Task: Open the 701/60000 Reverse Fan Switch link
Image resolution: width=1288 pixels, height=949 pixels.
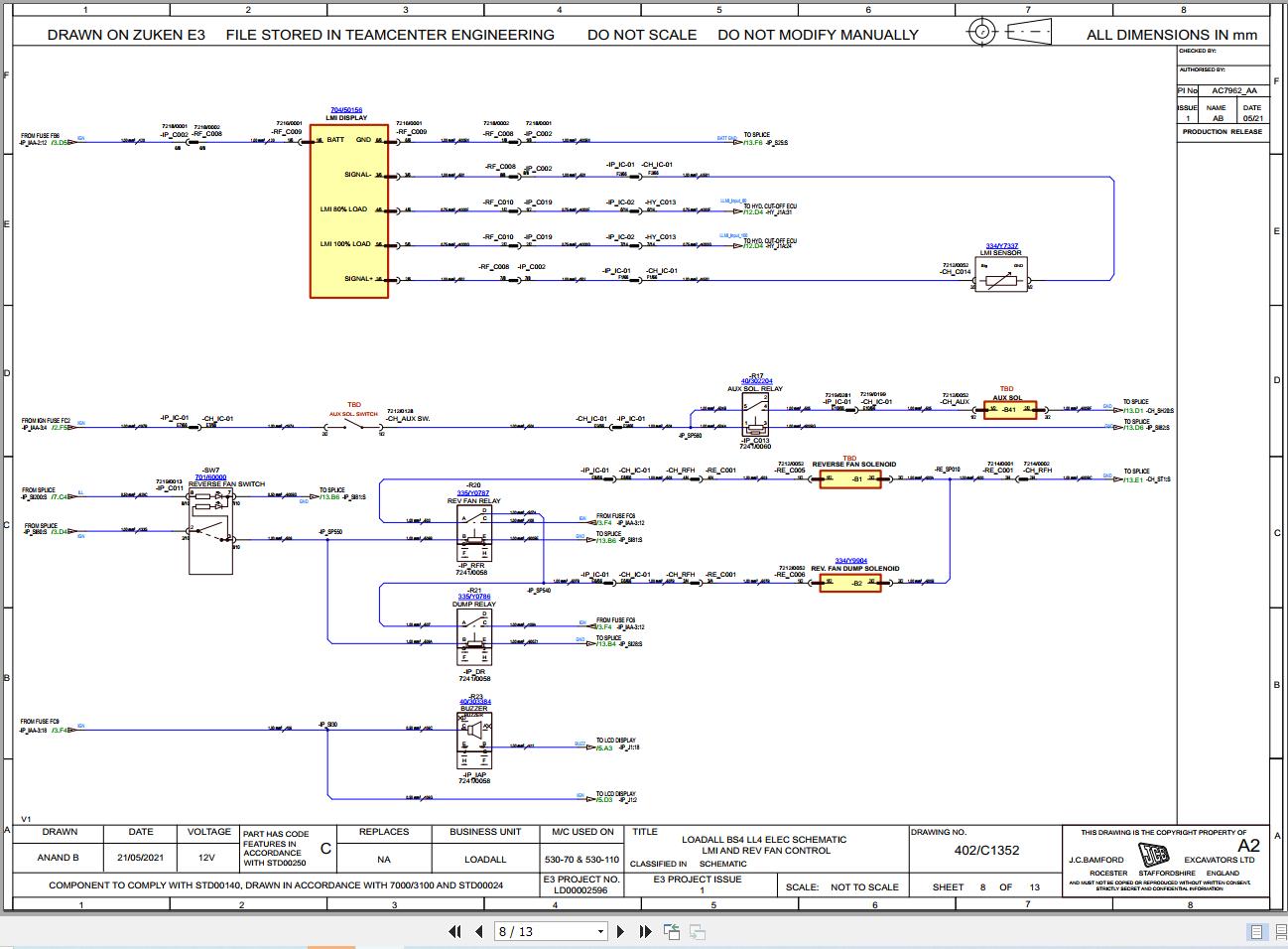Action: point(210,477)
